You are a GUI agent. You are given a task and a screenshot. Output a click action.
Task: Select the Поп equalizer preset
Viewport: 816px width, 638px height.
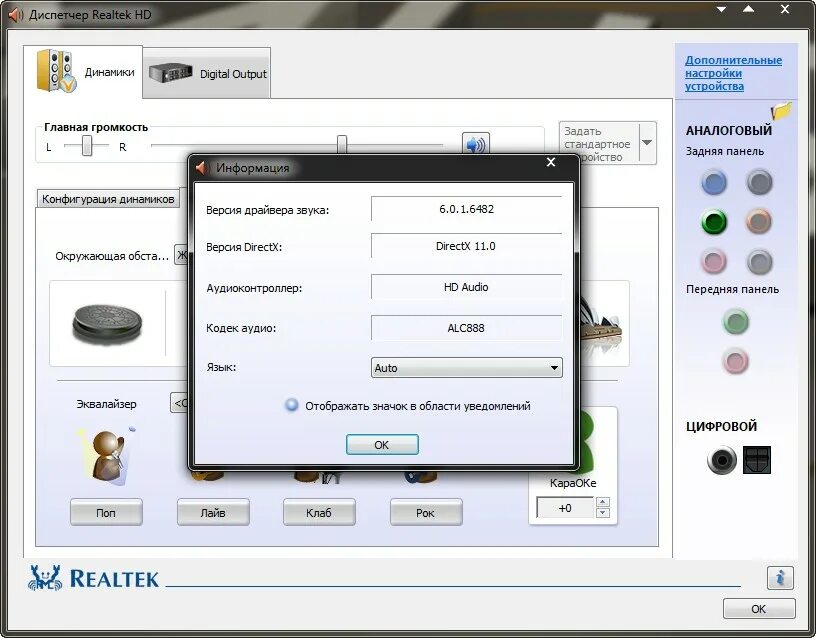pos(106,513)
